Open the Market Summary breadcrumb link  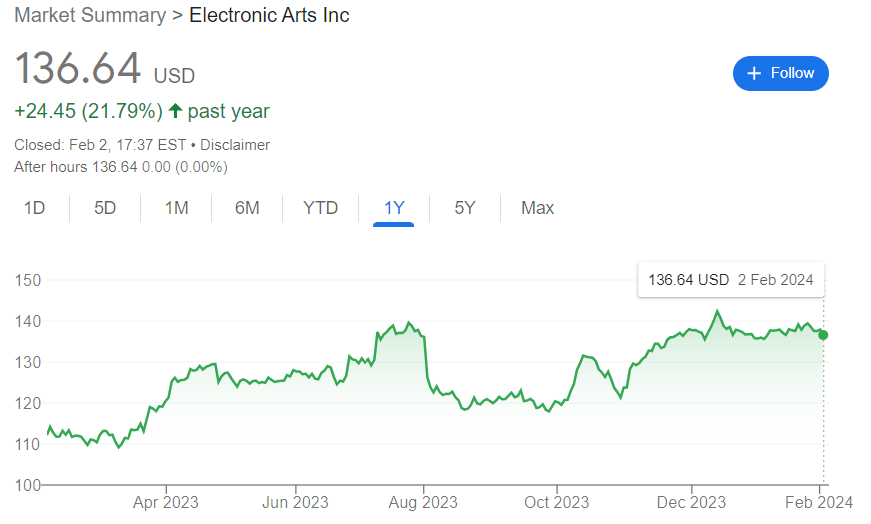89,15
